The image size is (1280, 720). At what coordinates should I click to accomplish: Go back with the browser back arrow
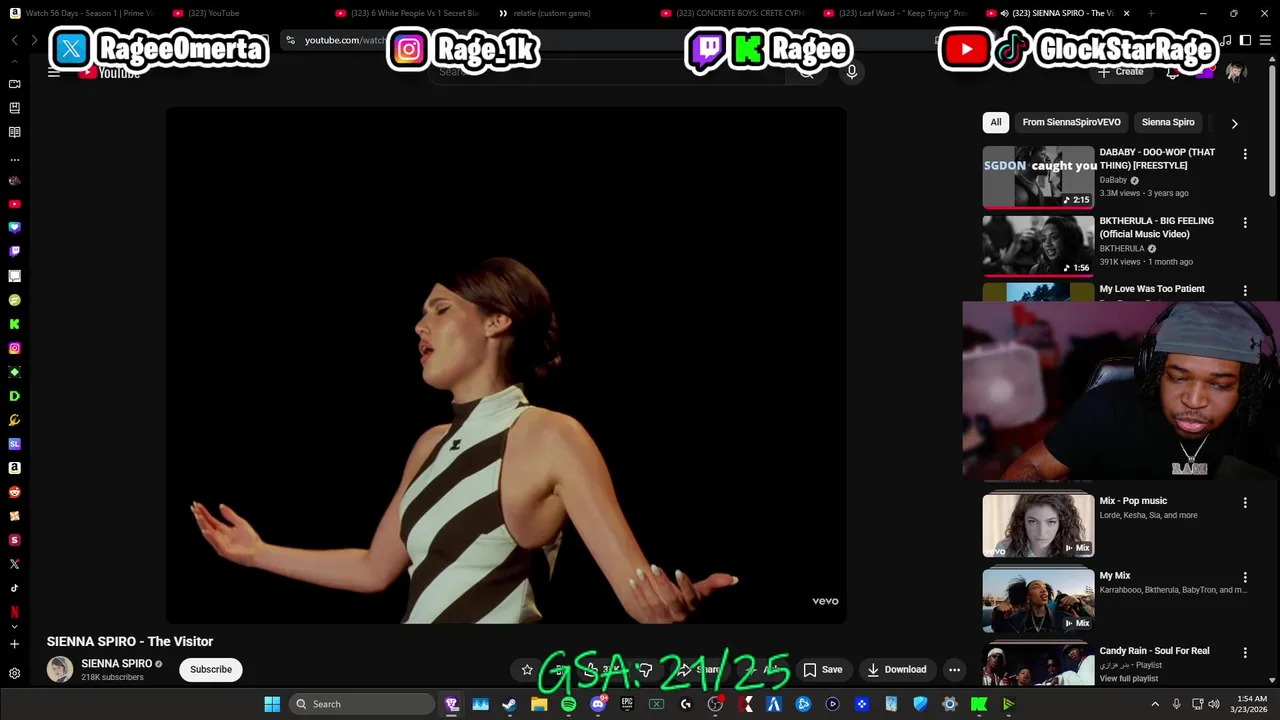tap(14, 40)
